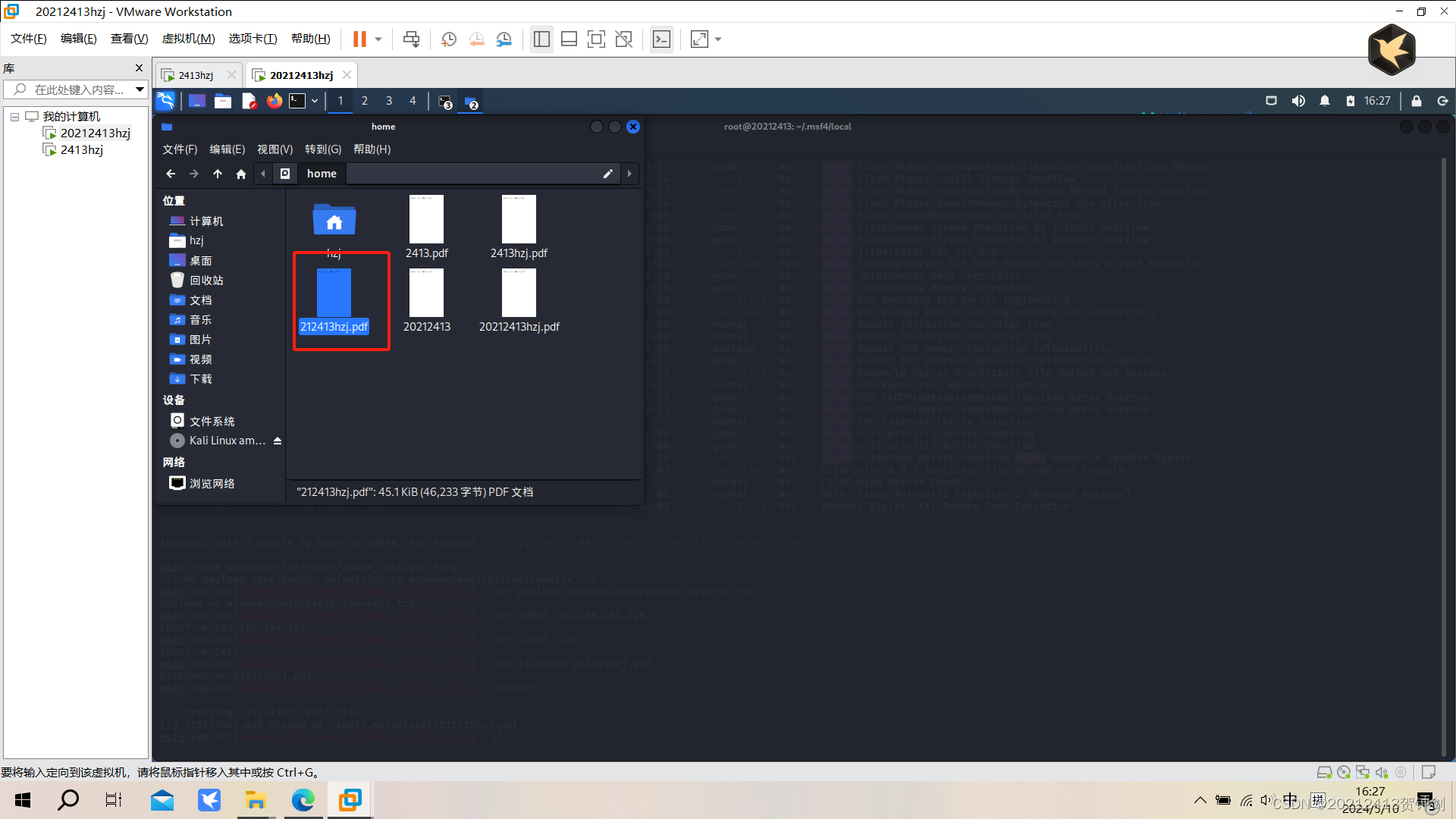Open console view terminal icon
This screenshot has height=819, width=1456.
pos(661,39)
